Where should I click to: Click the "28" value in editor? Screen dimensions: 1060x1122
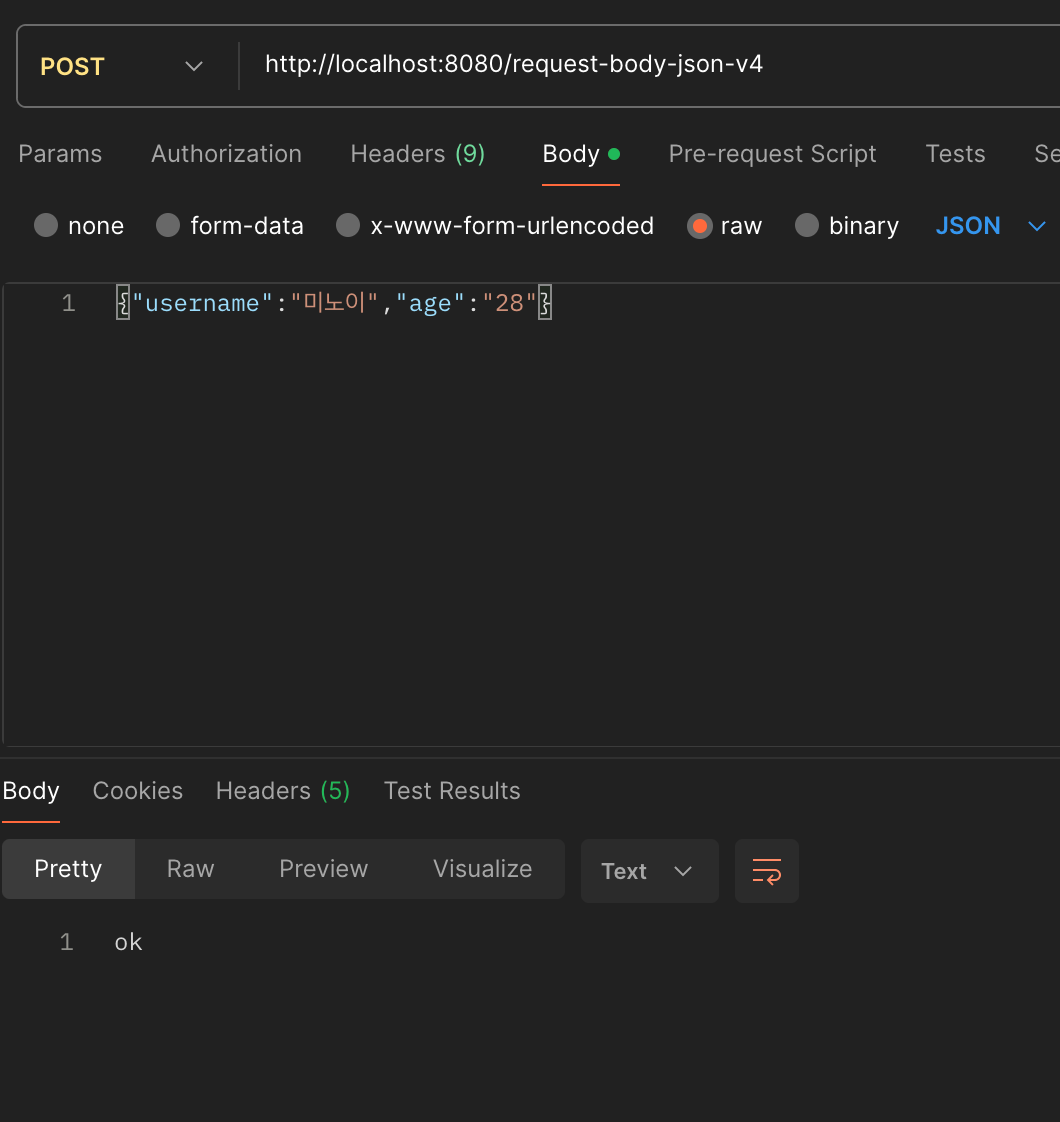coord(510,303)
